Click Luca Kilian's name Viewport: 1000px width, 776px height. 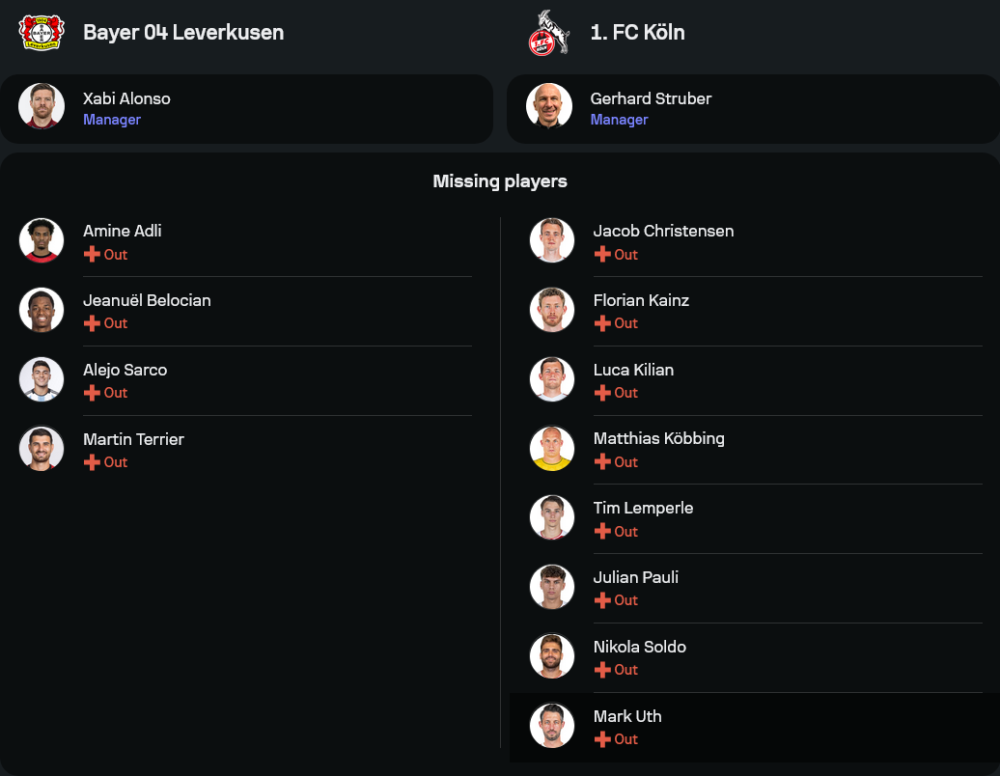(633, 370)
